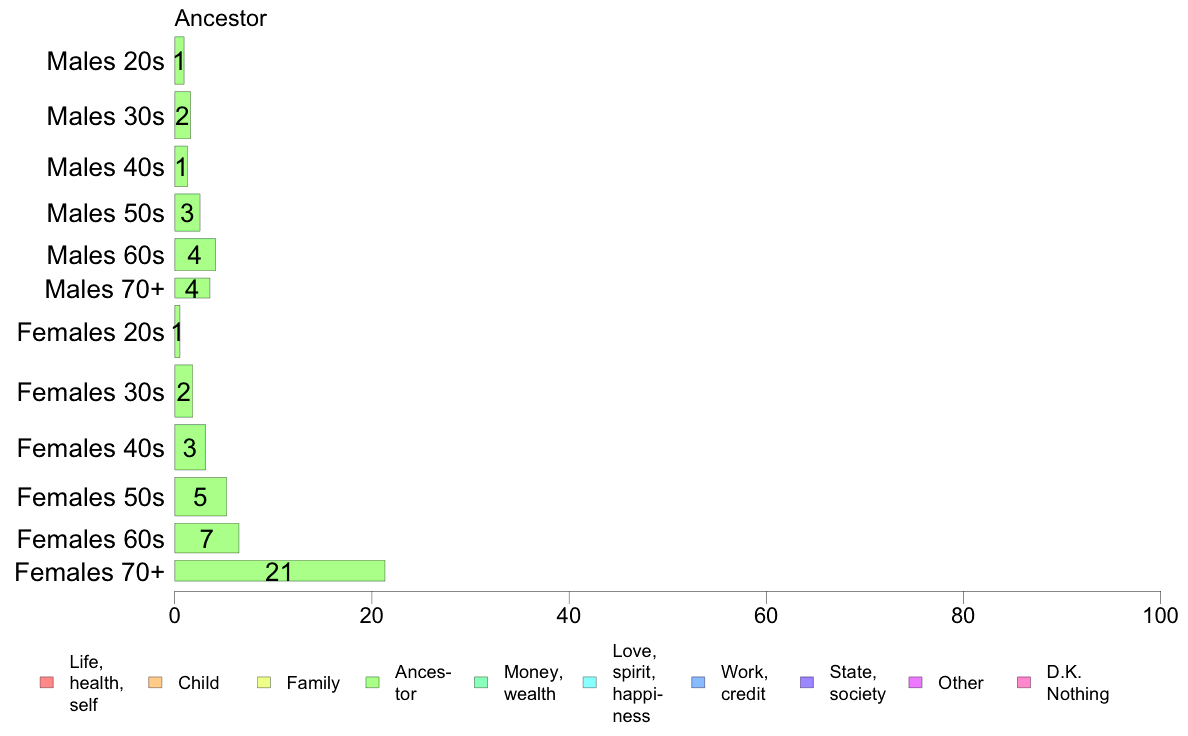1188x736 pixels.
Task: Select the Money, wealth legend swatch
Action: (481, 683)
